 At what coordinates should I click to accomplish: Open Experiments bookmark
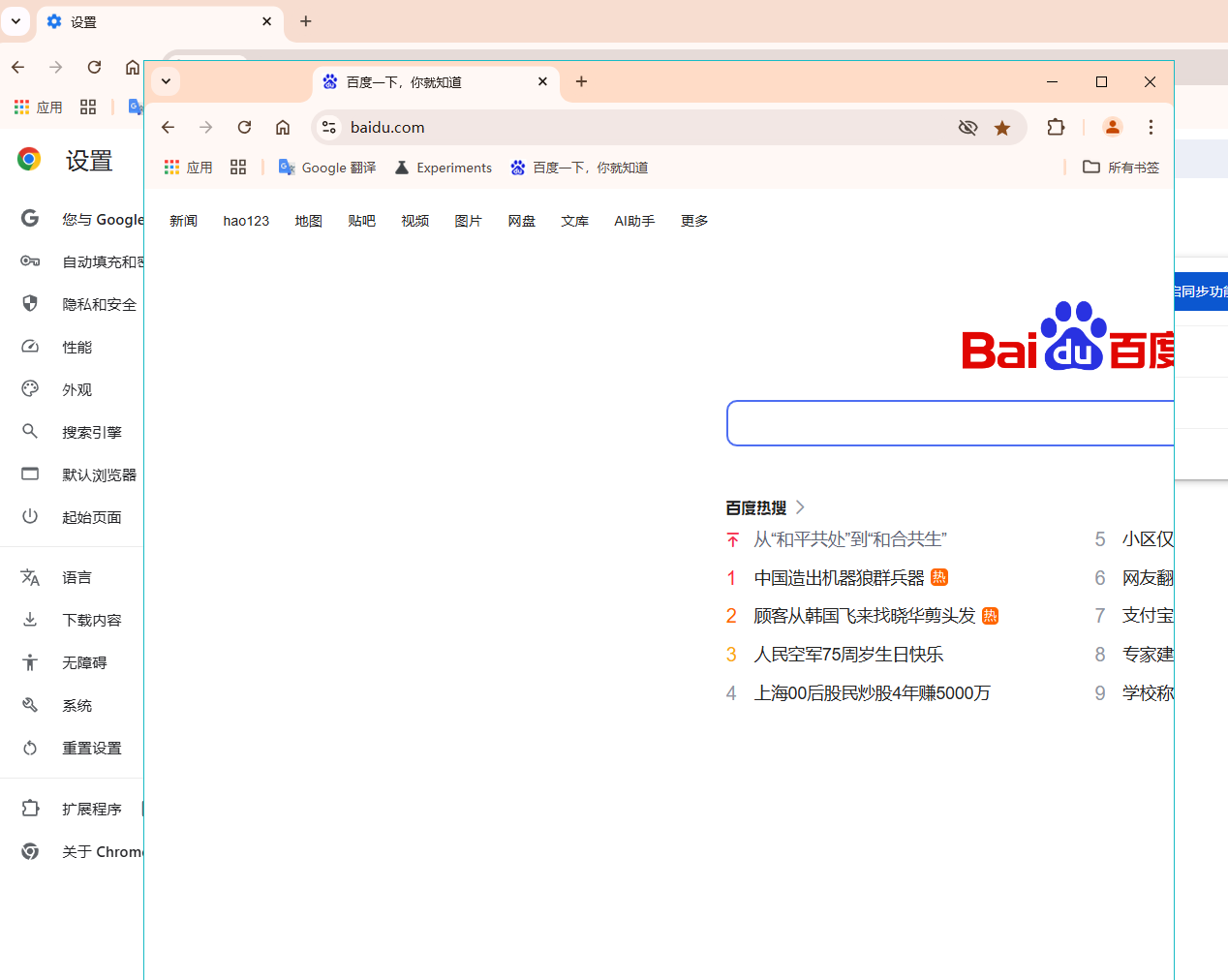444,168
